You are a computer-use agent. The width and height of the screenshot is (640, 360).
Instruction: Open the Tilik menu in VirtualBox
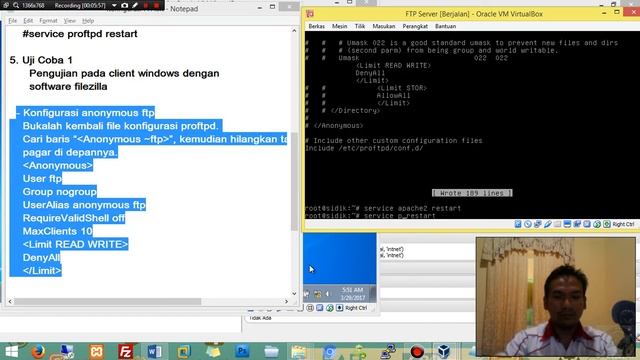point(360,26)
